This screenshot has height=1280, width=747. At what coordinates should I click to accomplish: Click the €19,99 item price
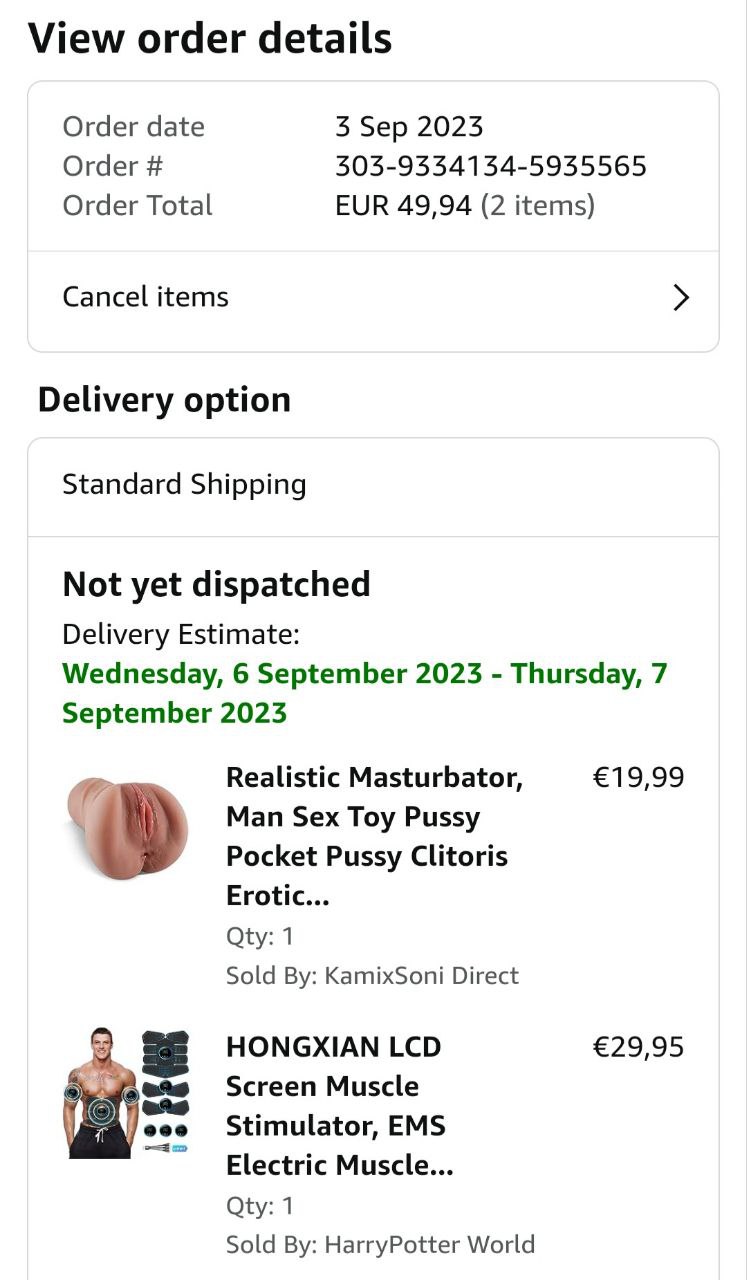pyautogui.click(x=638, y=778)
